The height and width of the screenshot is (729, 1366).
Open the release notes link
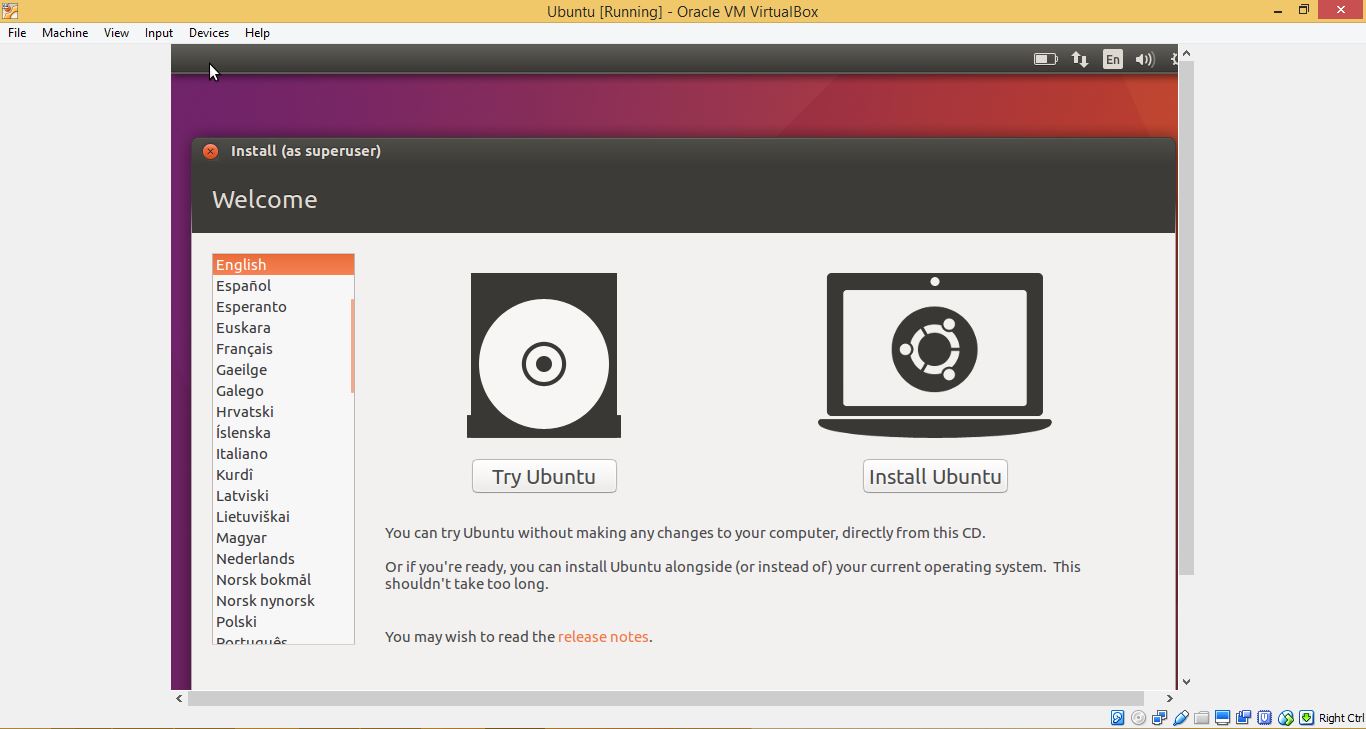[603, 636]
